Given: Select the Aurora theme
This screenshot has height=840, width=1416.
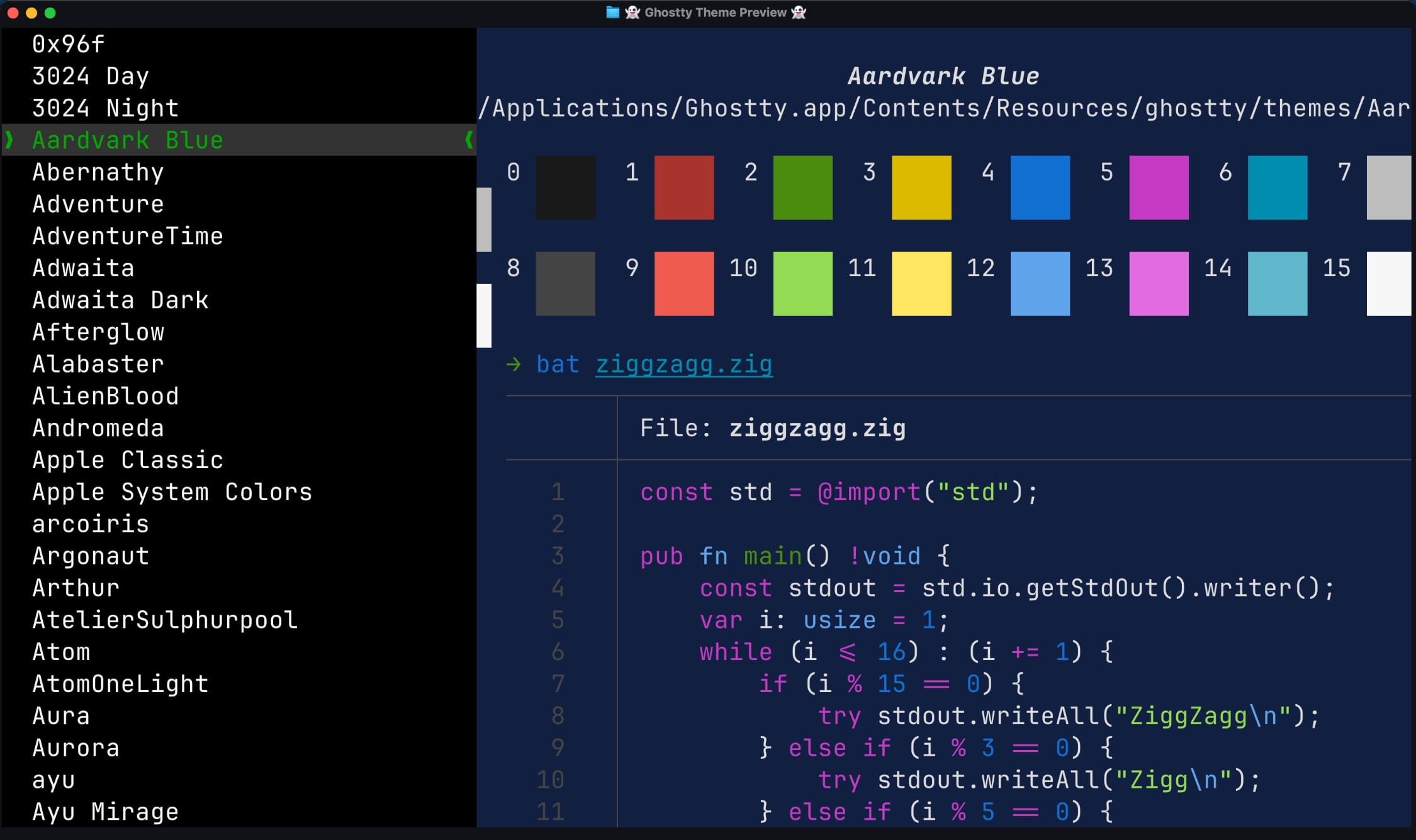Looking at the screenshot, I should (76, 748).
